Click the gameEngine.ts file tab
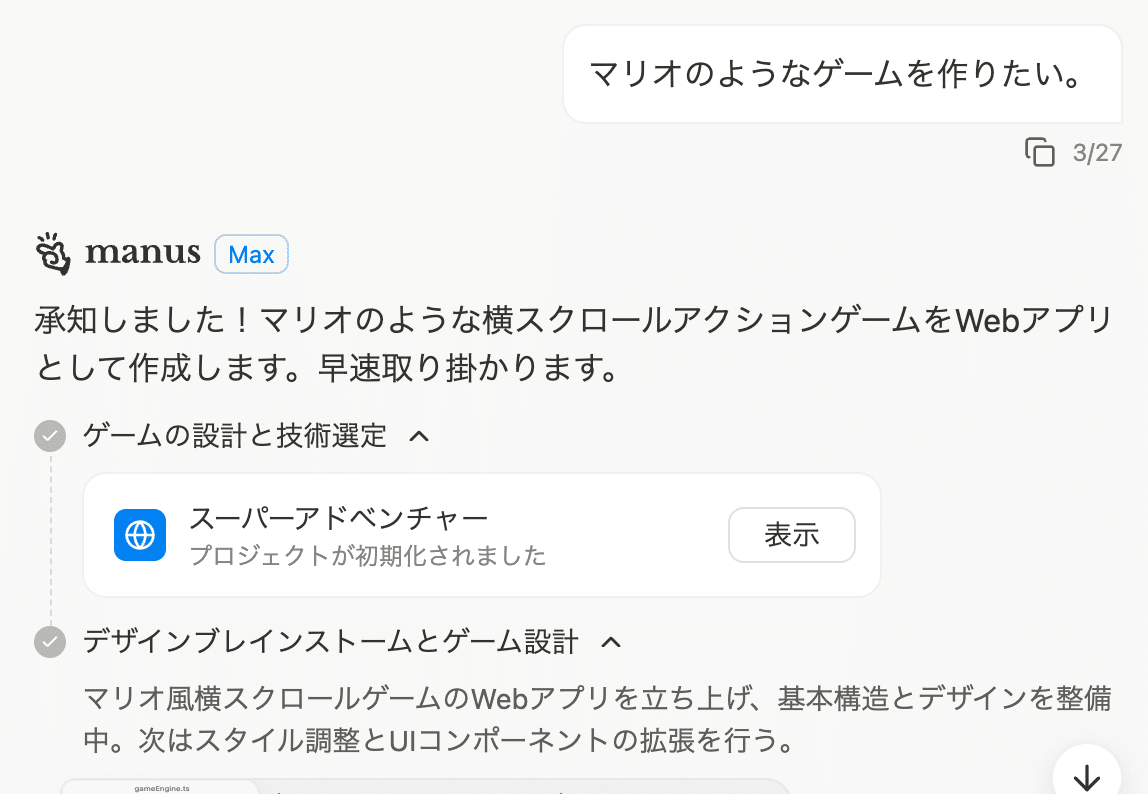The width and height of the screenshot is (1148, 794). pyautogui.click(x=161, y=787)
